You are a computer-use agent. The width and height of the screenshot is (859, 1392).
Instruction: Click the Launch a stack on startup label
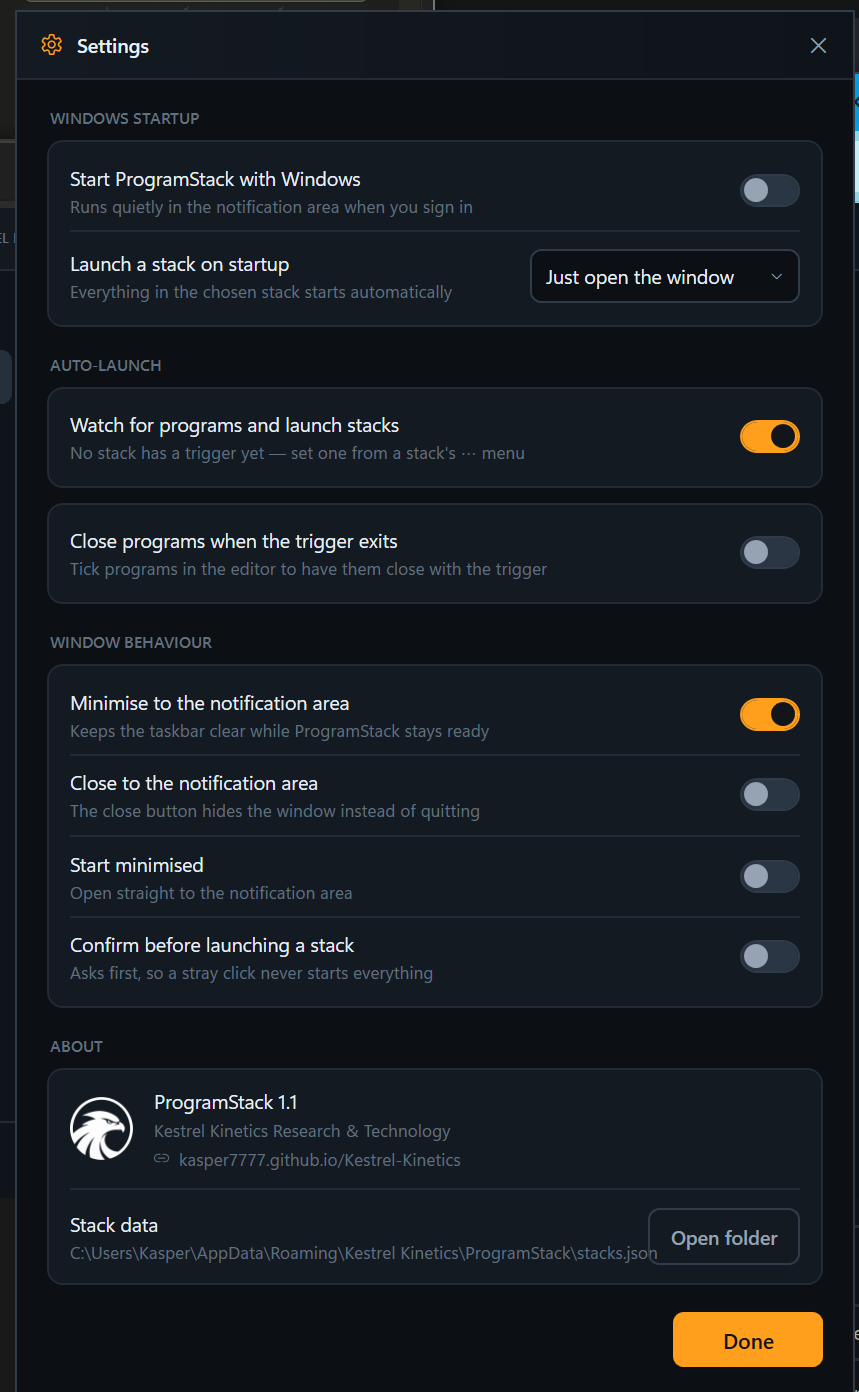click(x=180, y=265)
